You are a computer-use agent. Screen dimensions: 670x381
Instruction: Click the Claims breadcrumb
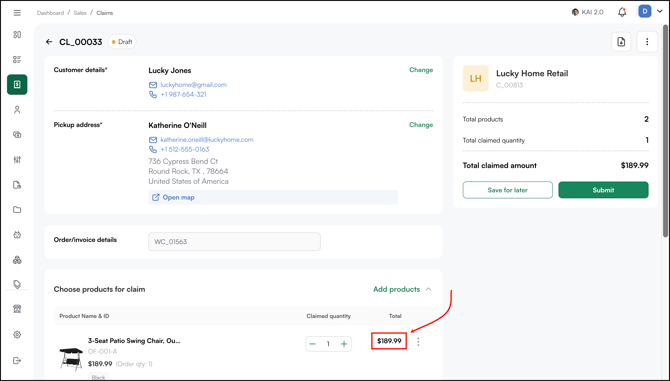[105, 13]
